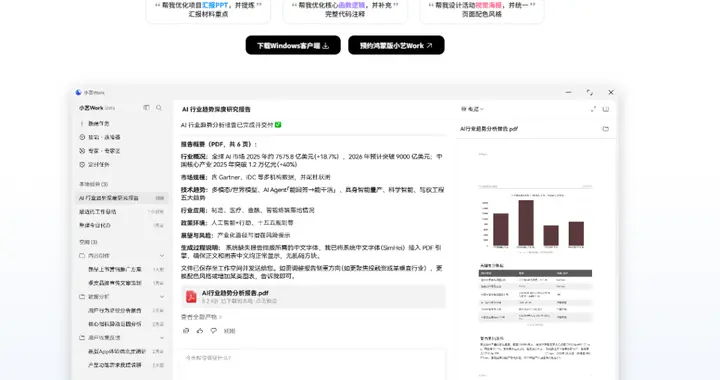The height and width of the screenshot is (380, 720).
Task: Click the thumbs-up icon below message
Action: pyautogui.click(x=200, y=330)
